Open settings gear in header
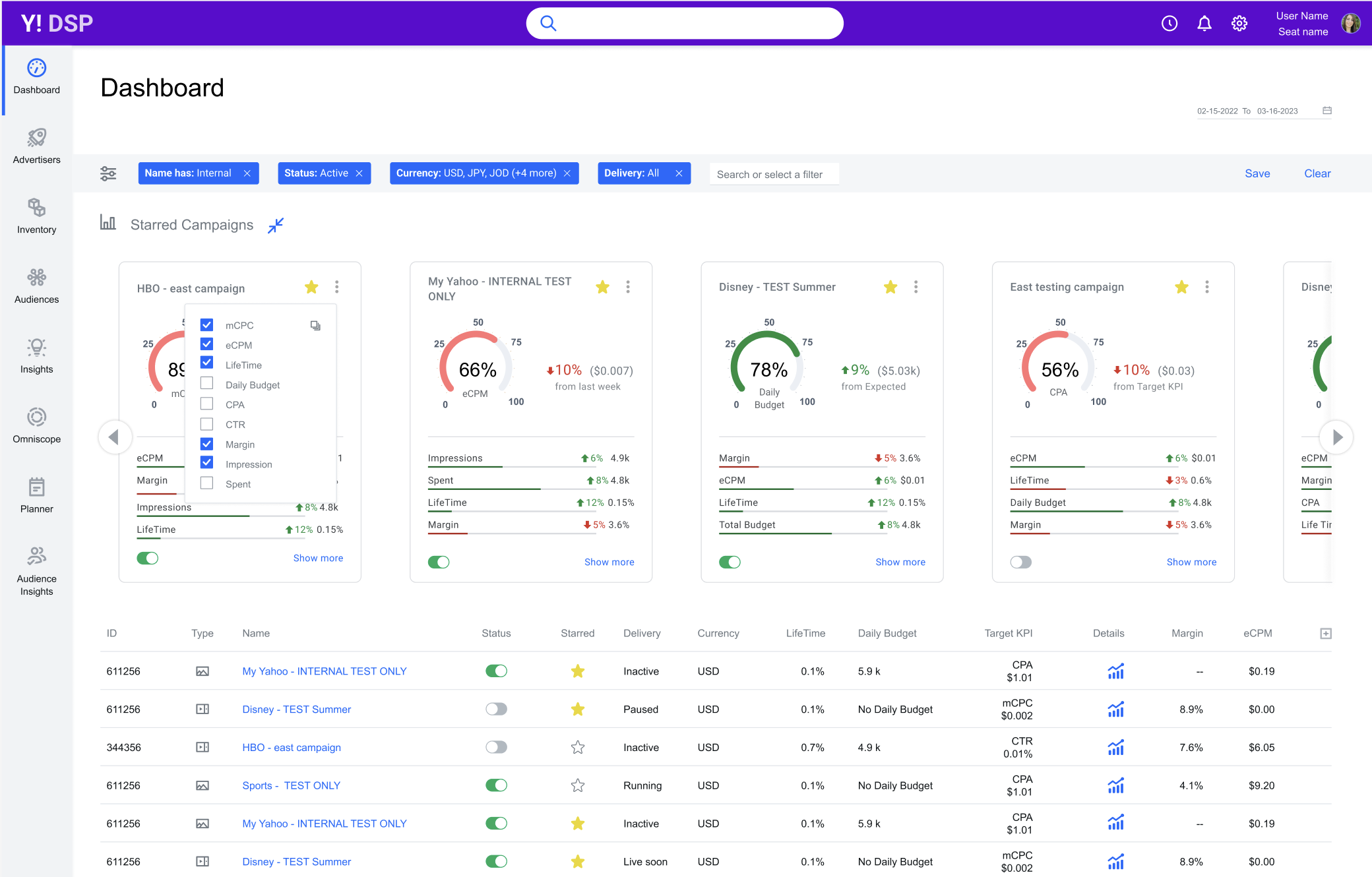 tap(1239, 24)
